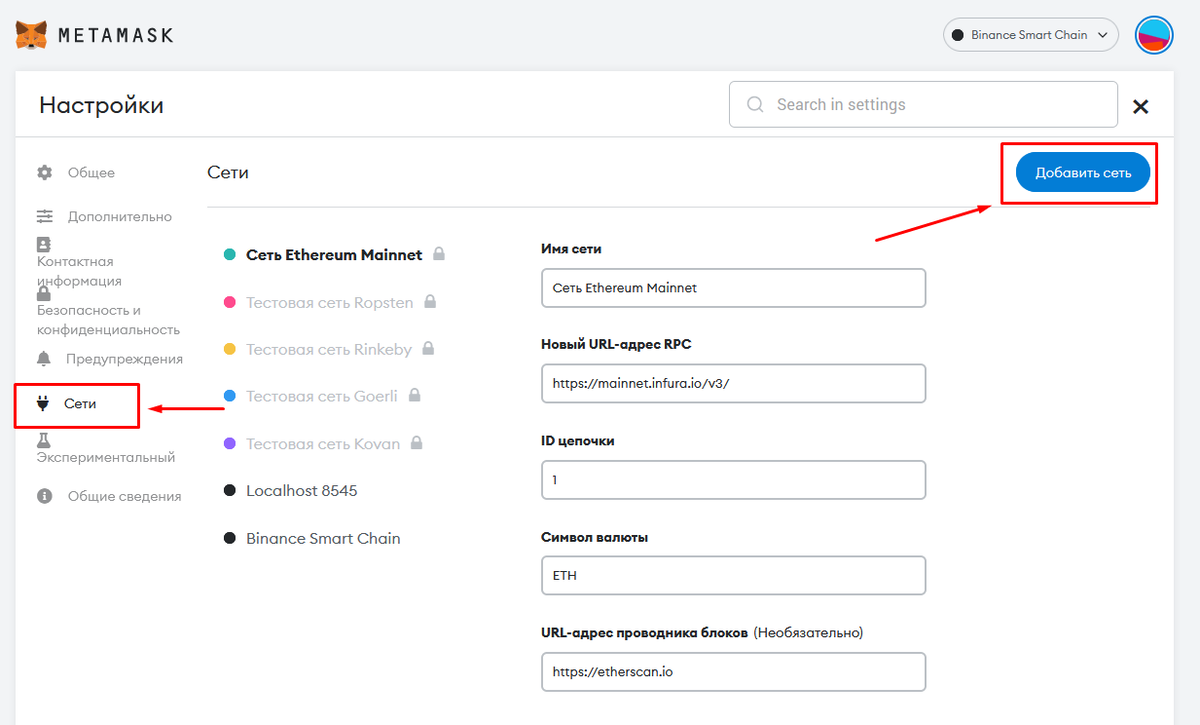1200x725 pixels.
Task: Open Безопасность и конфиденциальность section
Action: [x=108, y=320]
